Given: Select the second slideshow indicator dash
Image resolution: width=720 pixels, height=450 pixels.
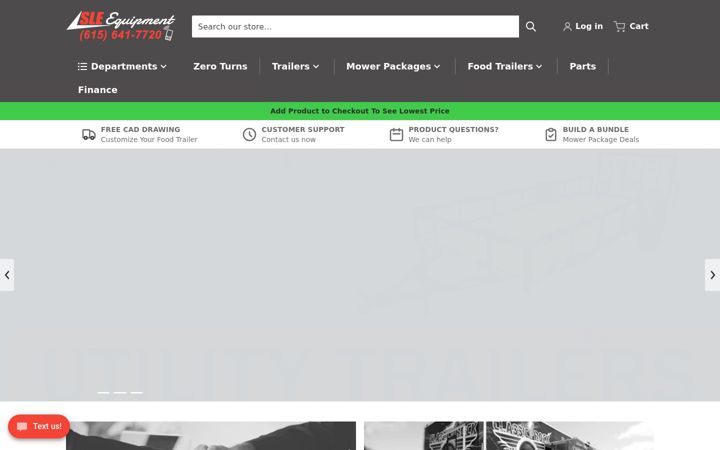Looking at the screenshot, I should pyautogui.click(x=120, y=393).
